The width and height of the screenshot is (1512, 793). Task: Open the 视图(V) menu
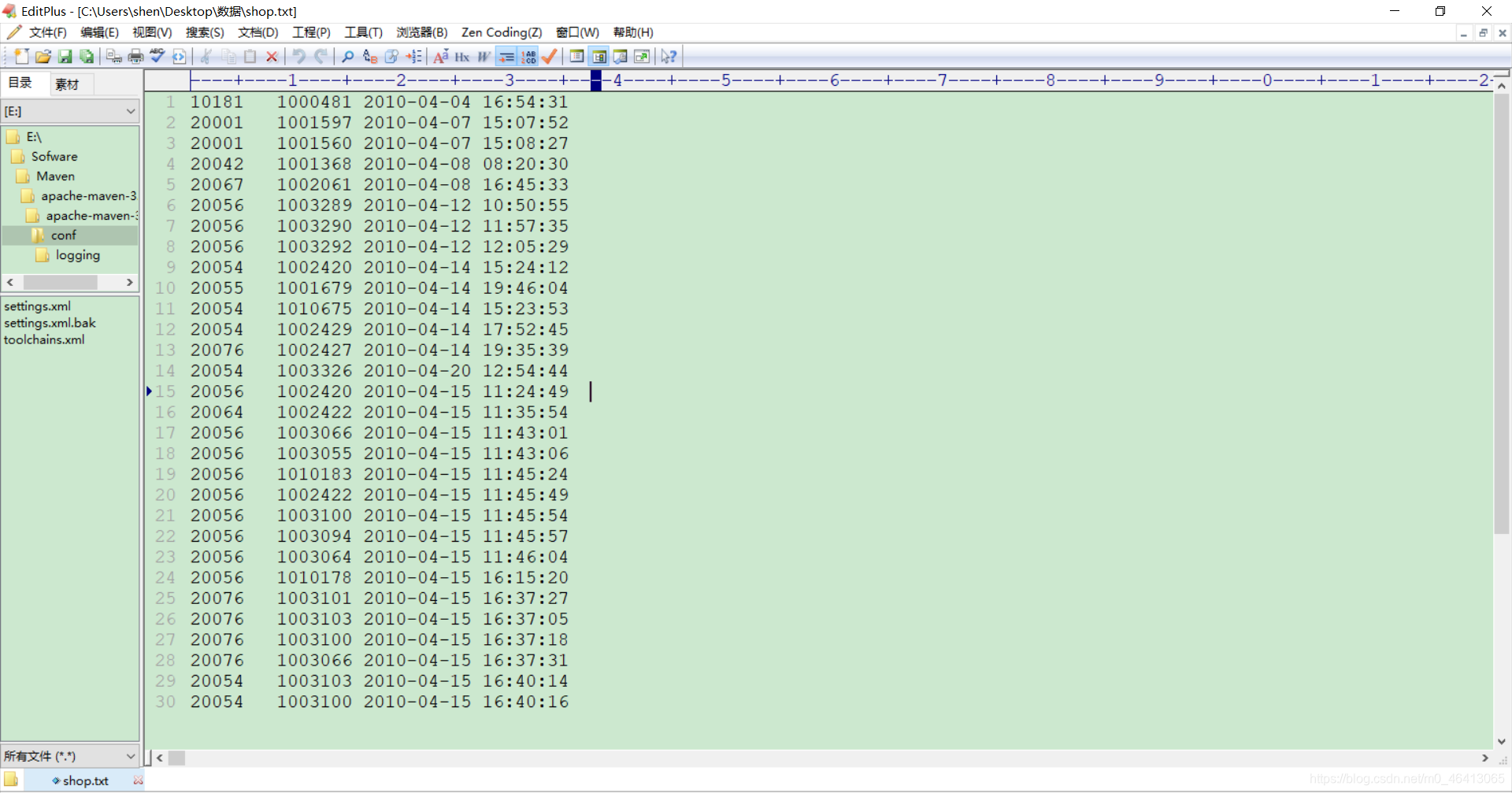point(152,32)
